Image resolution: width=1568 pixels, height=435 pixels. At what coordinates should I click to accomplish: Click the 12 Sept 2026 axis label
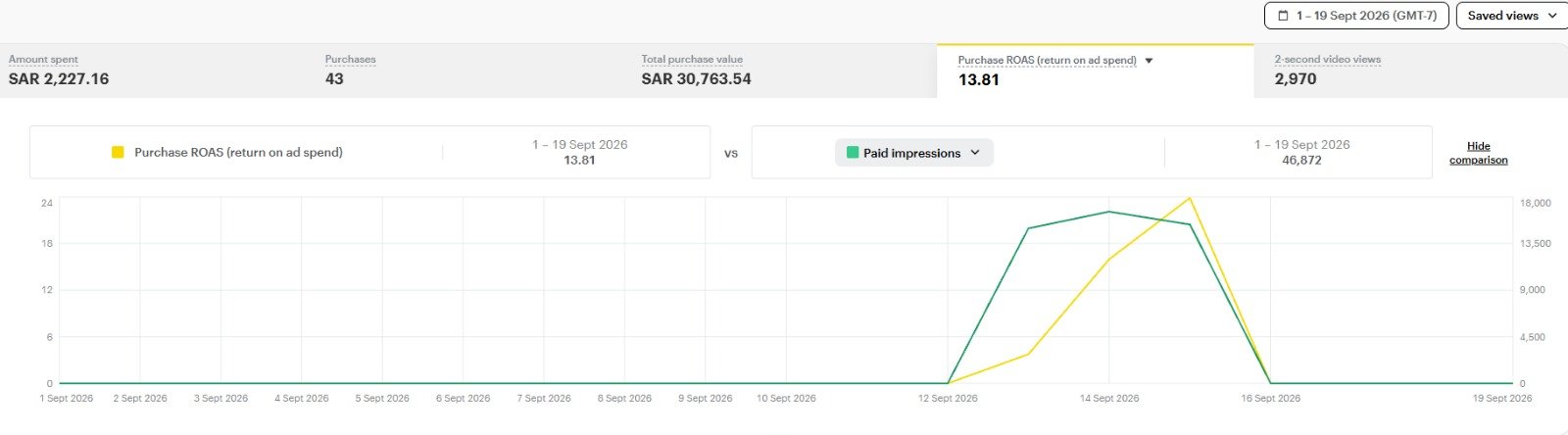tap(948, 399)
